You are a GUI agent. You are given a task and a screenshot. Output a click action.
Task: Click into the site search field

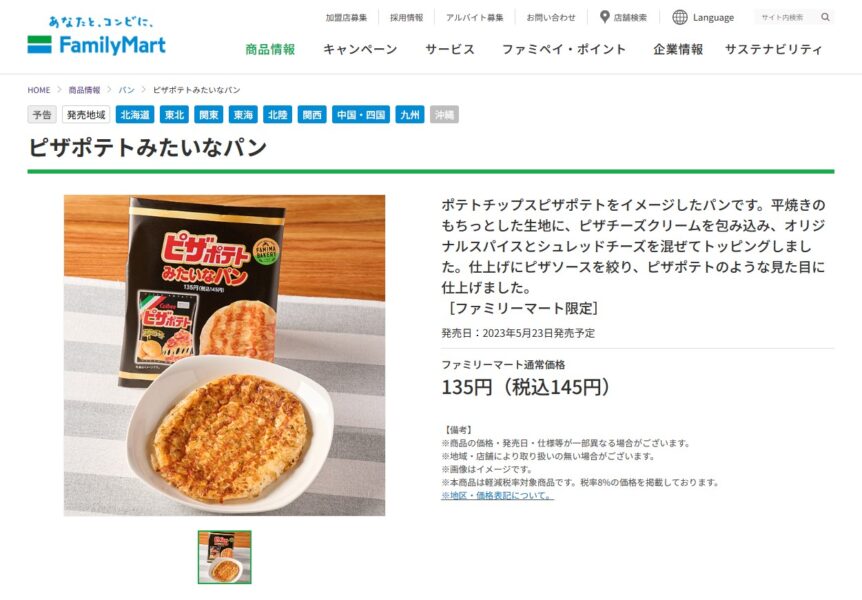click(x=787, y=17)
